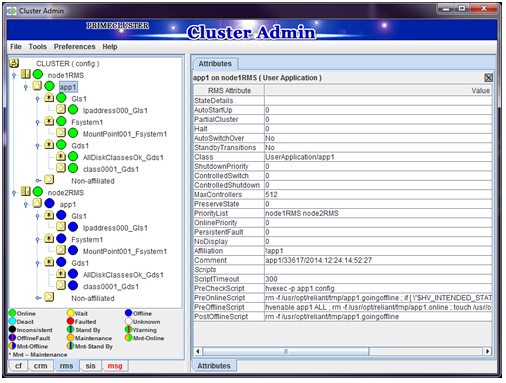Open the Tools menu
The width and height of the screenshot is (506, 383).
(38, 47)
